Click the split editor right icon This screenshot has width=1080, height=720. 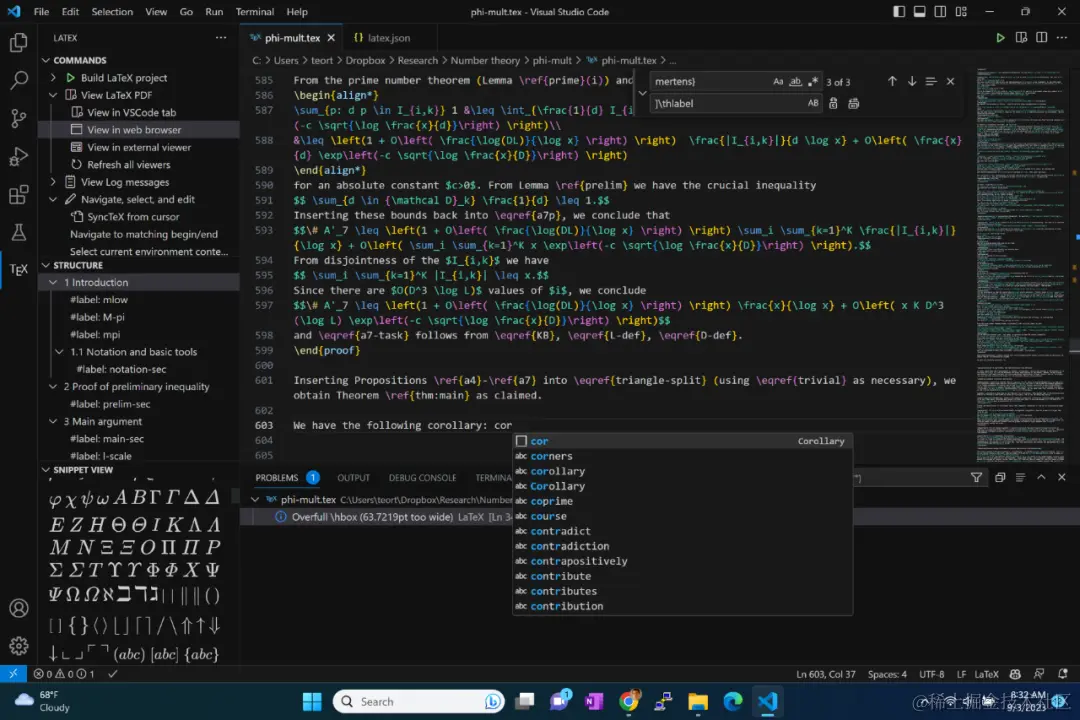1041,38
